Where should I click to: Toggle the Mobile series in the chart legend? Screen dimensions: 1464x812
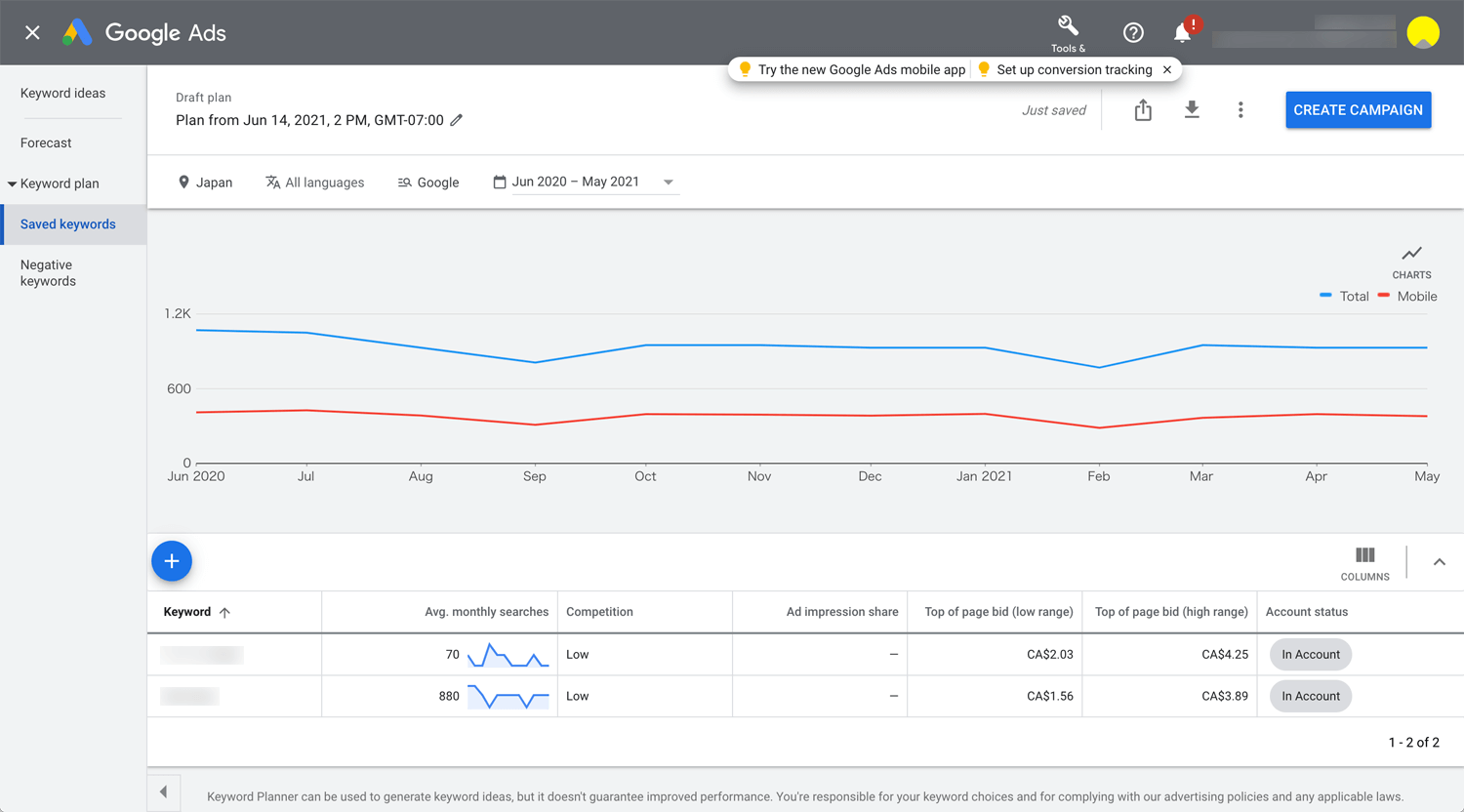[x=1407, y=296]
